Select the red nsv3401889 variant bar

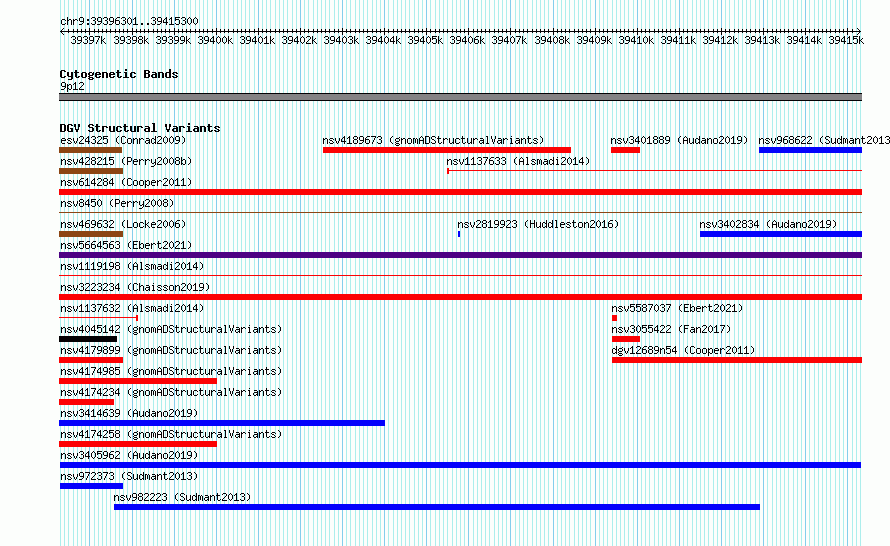625,150
